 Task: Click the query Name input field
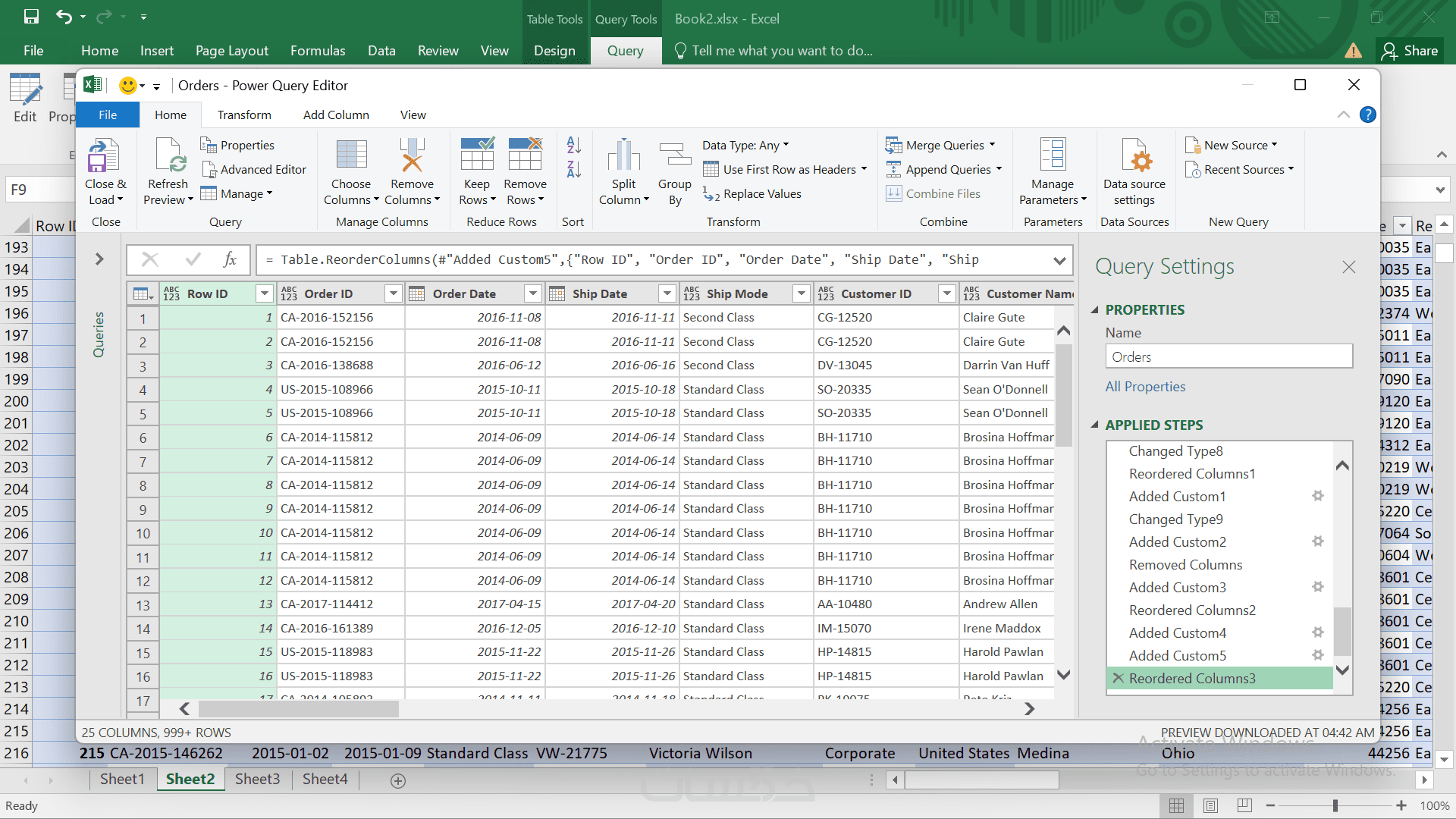[1228, 356]
